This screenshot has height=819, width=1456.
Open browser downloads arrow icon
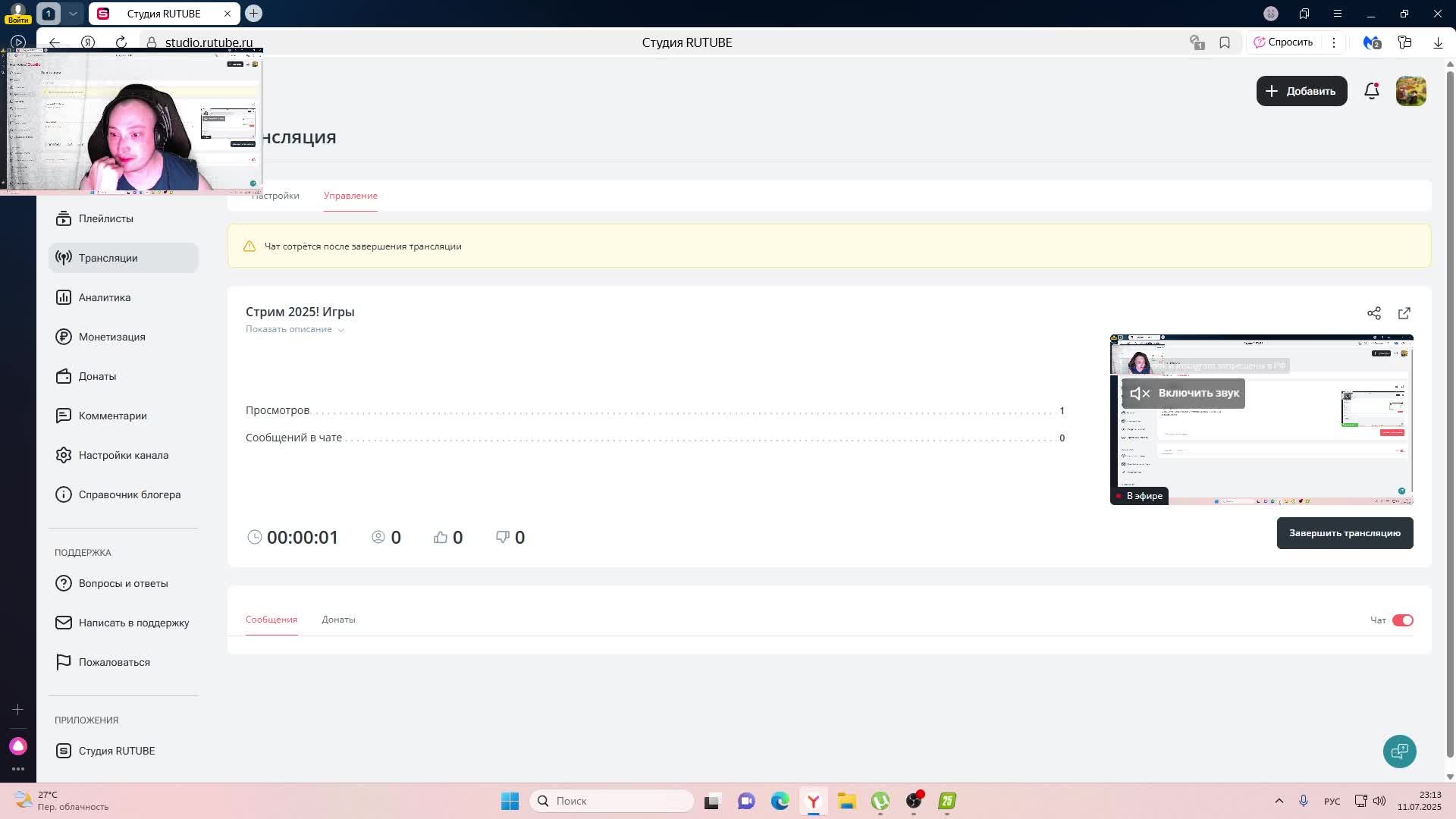click(x=1437, y=42)
